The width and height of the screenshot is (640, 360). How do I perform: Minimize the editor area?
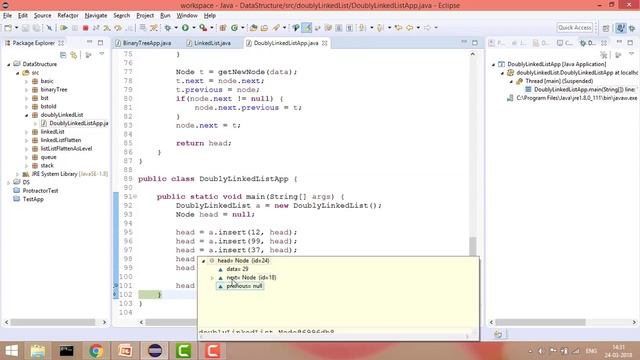(x=464, y=42)
